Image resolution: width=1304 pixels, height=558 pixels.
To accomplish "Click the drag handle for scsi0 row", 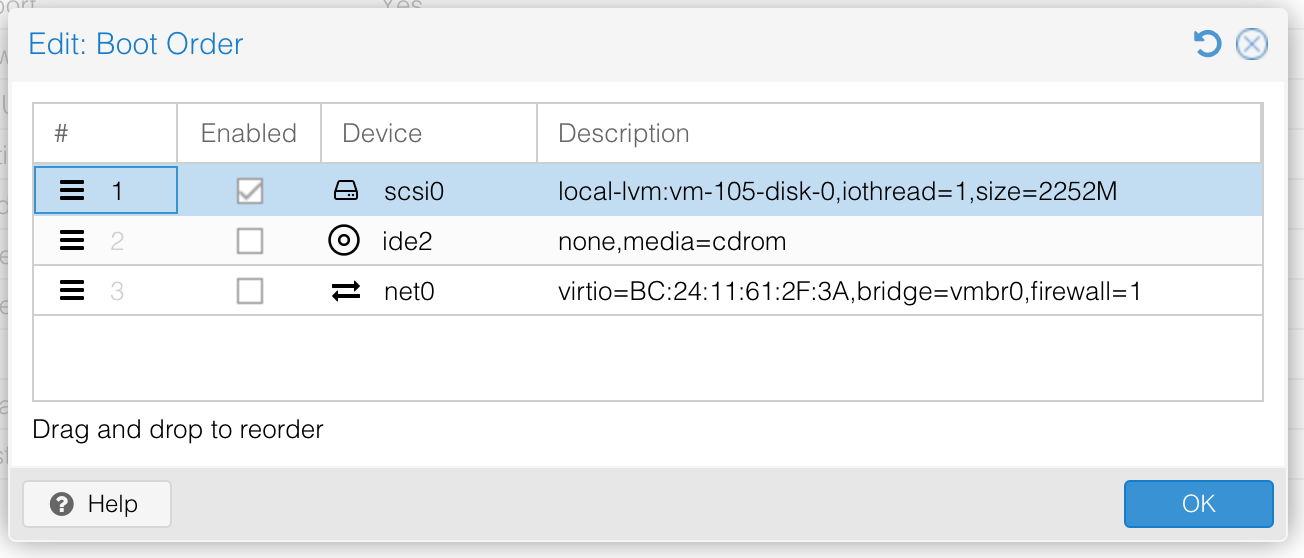I will pos(72,191).
